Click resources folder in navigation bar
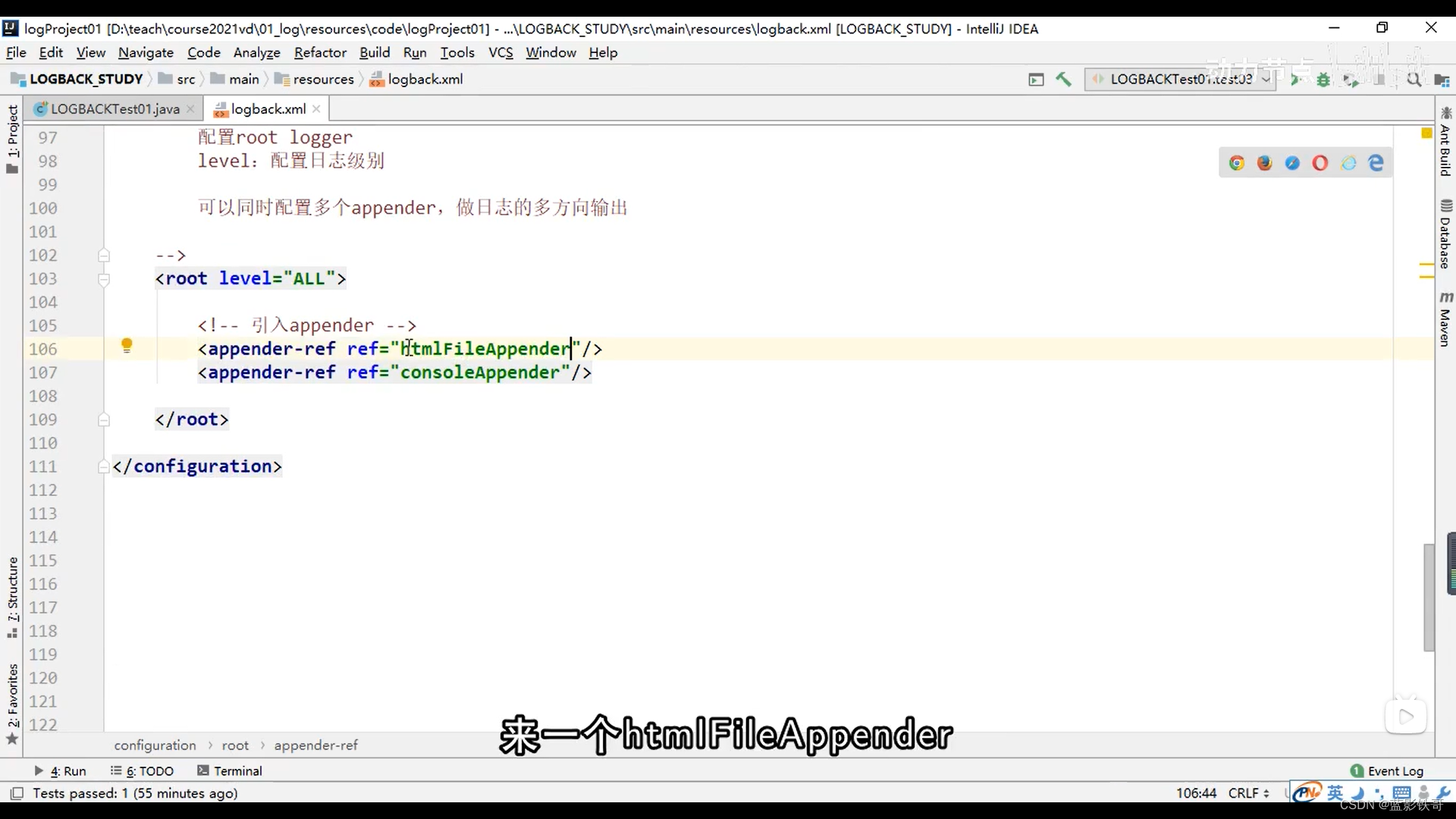The width and height of the screenshot is (1456, 819). (314, 79)
